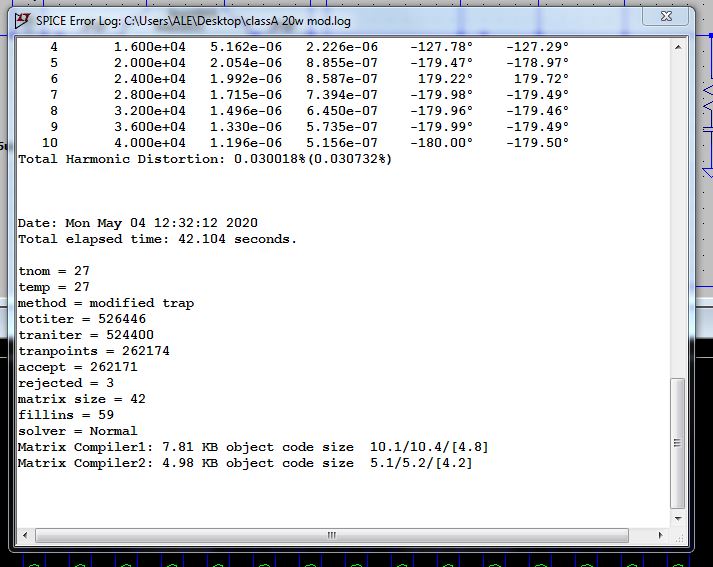Click the phase -179.96° in harmonic row 8
Viewport: 713px width, 567px height.
click(x=442, y=111)
